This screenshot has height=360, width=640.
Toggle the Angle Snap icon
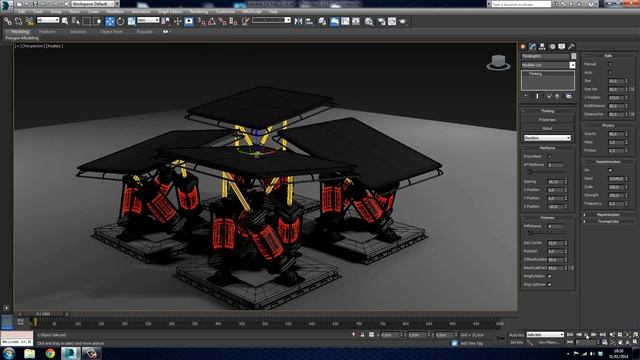211,21
